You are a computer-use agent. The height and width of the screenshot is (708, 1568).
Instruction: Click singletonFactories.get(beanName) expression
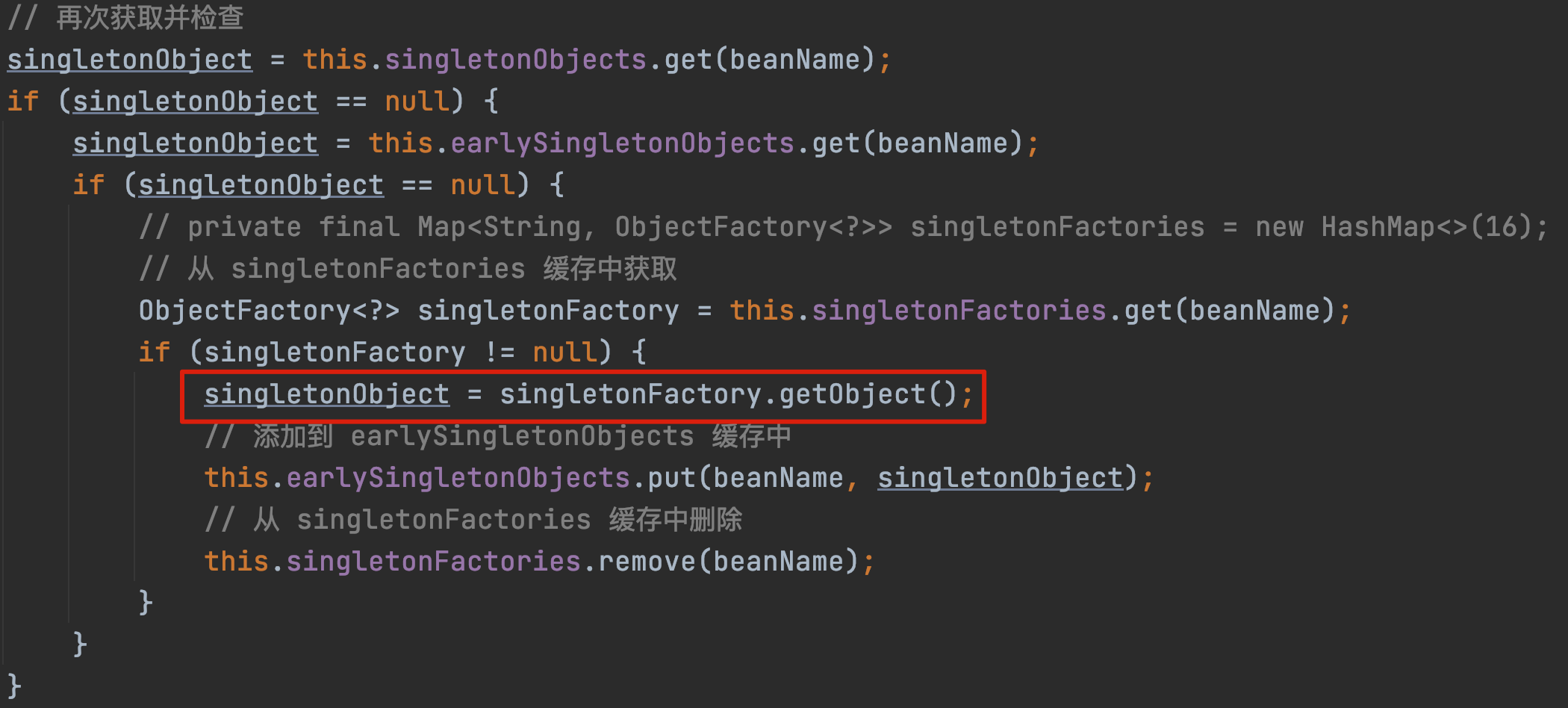[1073, 311]
